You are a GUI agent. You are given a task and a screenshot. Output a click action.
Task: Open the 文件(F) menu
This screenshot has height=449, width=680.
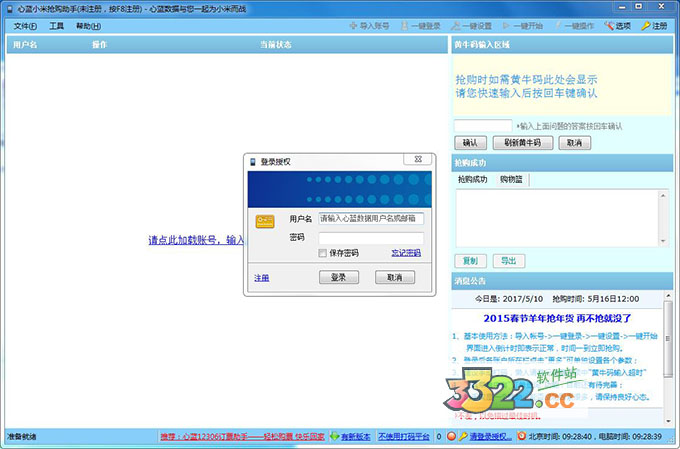pyautogui.click(x=25, y=26)
